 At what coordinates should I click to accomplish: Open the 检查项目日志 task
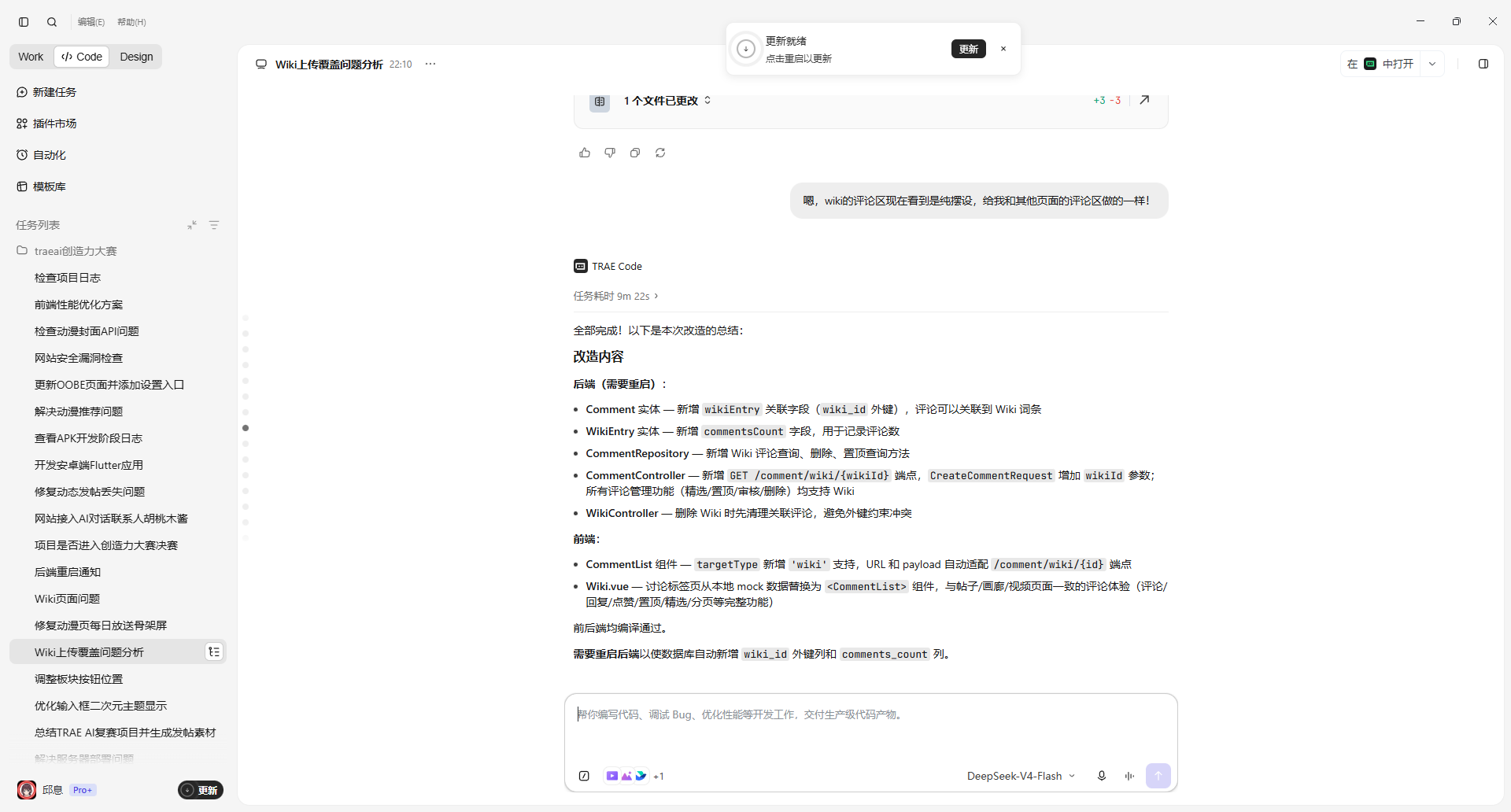coord(118,278)
